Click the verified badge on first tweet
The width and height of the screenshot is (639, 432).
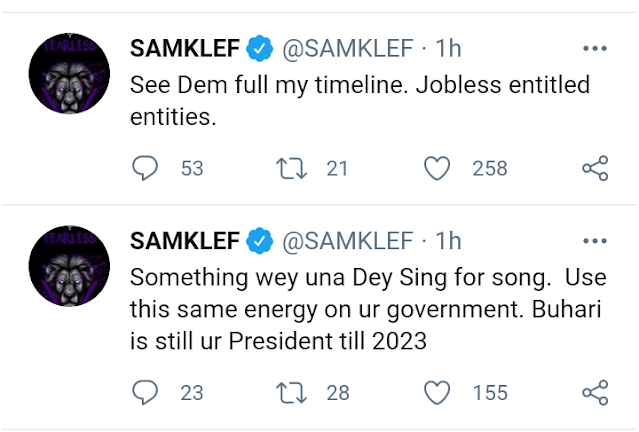pyautogui.click(x=261, y=48)
